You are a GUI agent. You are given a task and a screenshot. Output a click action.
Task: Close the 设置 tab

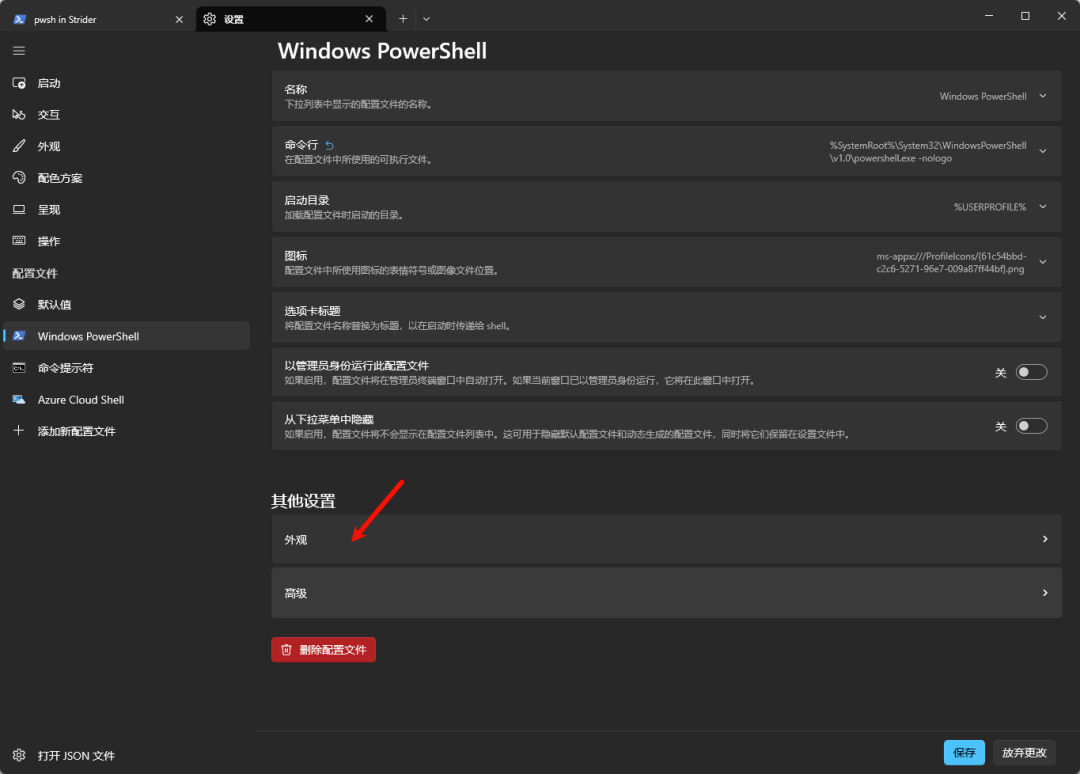[x=369, y=19]
